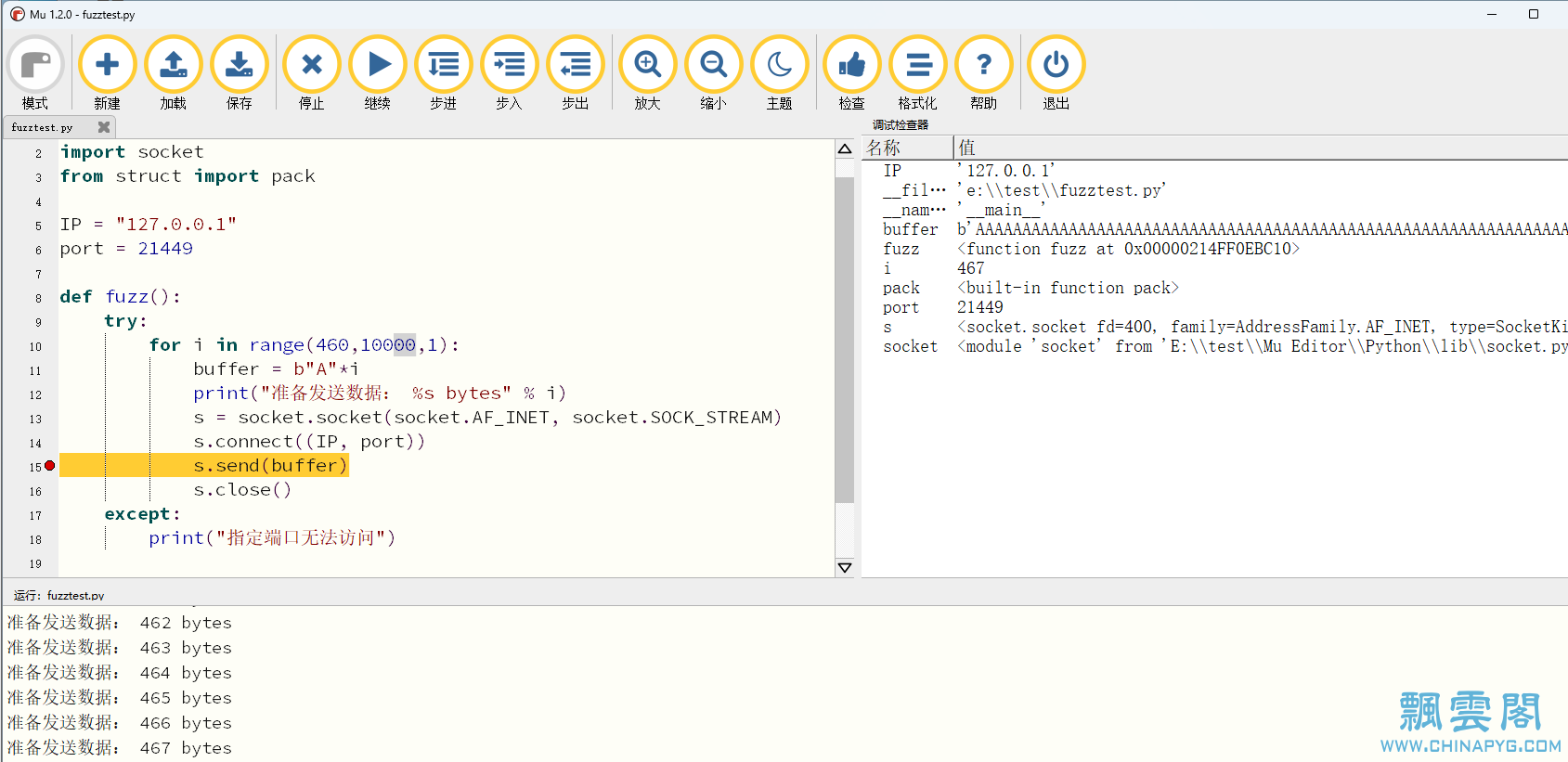Zoom out with 缩小 button

click(714, 72)
